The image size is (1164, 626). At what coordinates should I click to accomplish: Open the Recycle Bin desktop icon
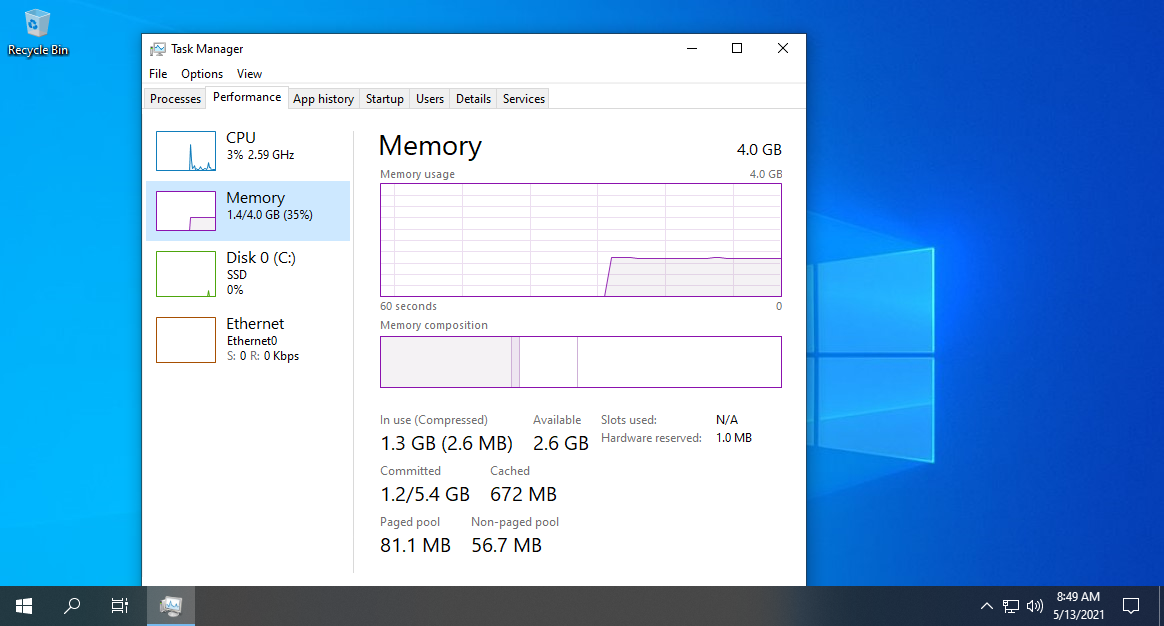pos(37,33)
